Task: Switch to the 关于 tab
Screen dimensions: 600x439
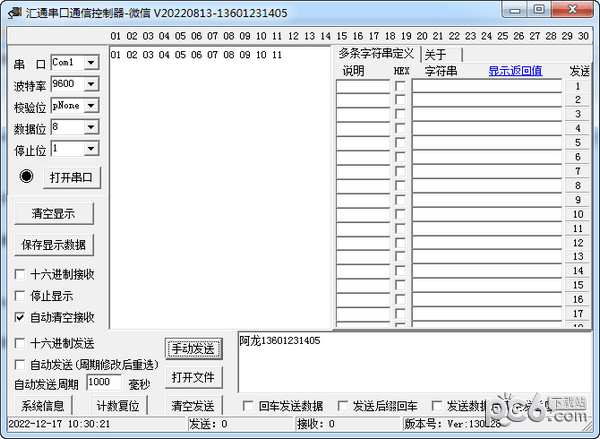Action: pyautogui.click(x=442, y=55)
